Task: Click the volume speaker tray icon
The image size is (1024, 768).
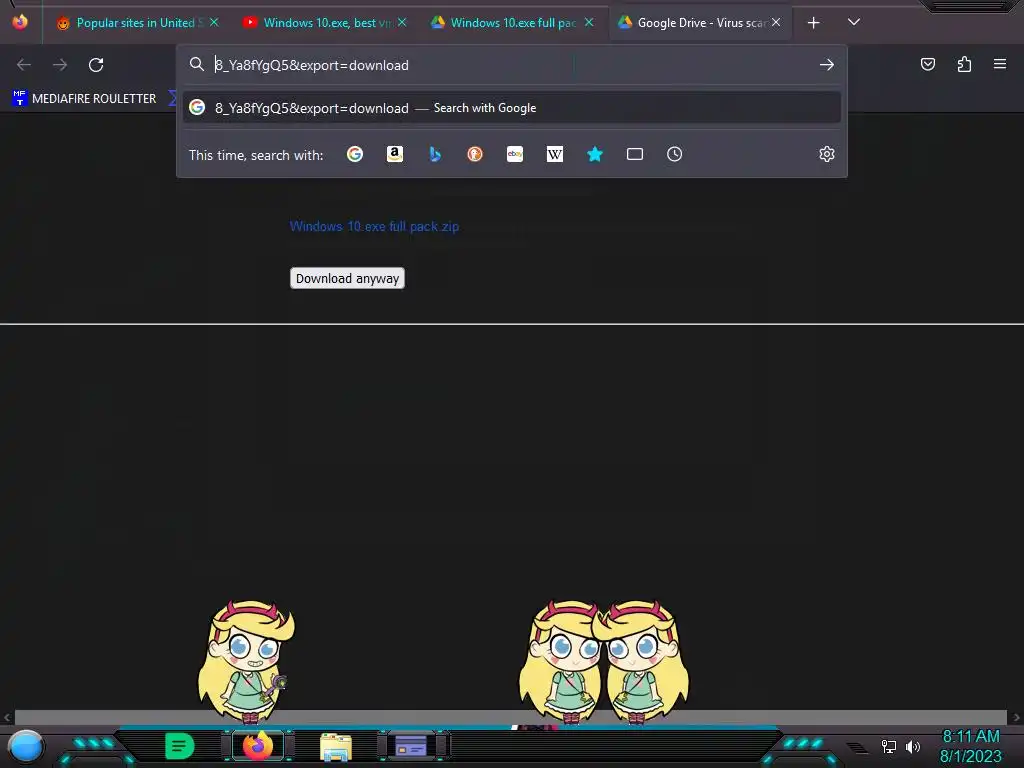Action: [x=913, y=746]
